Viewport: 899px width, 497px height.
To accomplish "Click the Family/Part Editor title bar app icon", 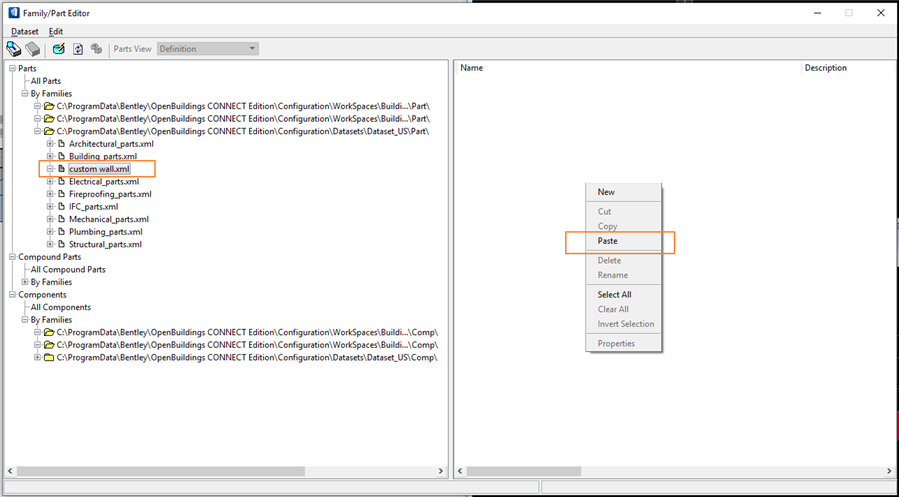I will pyautogui.click(x=13, y=13).
